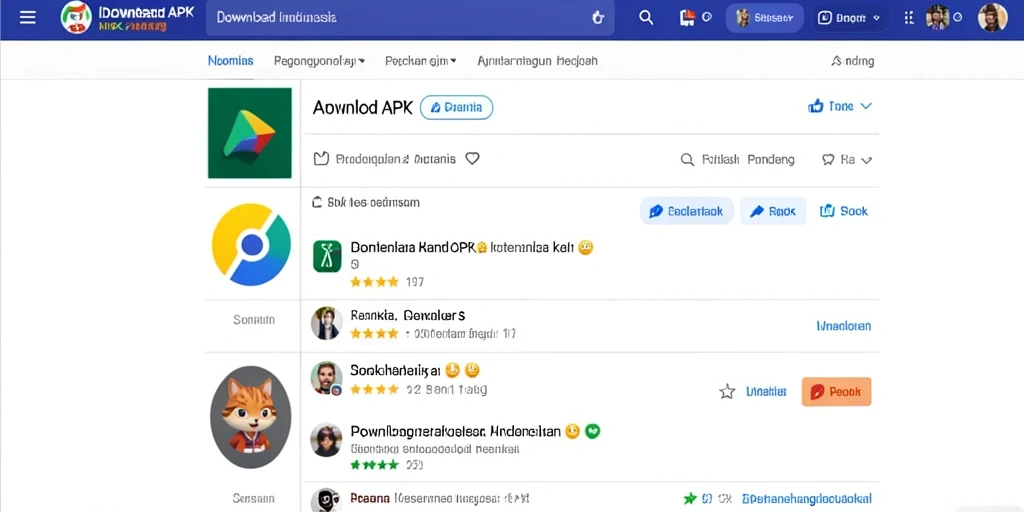Open the red-and-white cart icon in header
Viewport: 1024px width, 512px height.
(687, 18)
